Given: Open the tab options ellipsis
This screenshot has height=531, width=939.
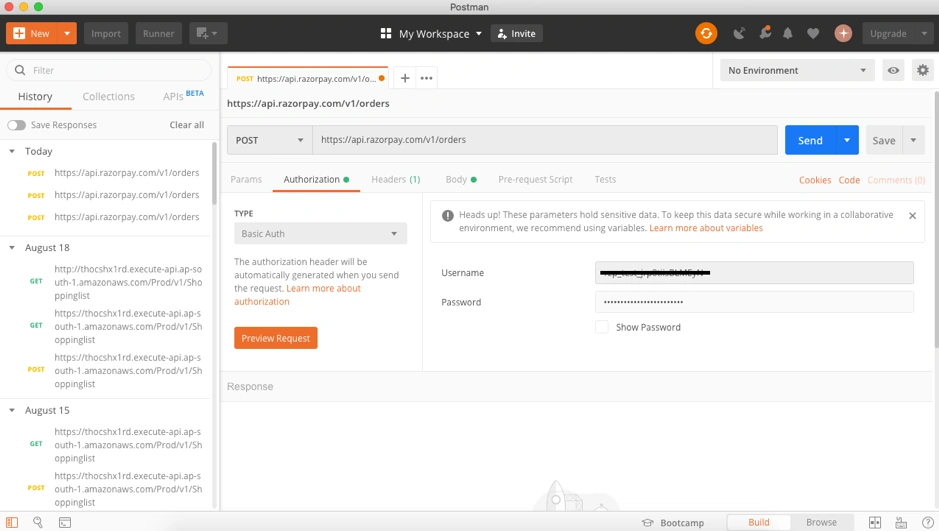Looking at the screenshot, I should [426, 78].
